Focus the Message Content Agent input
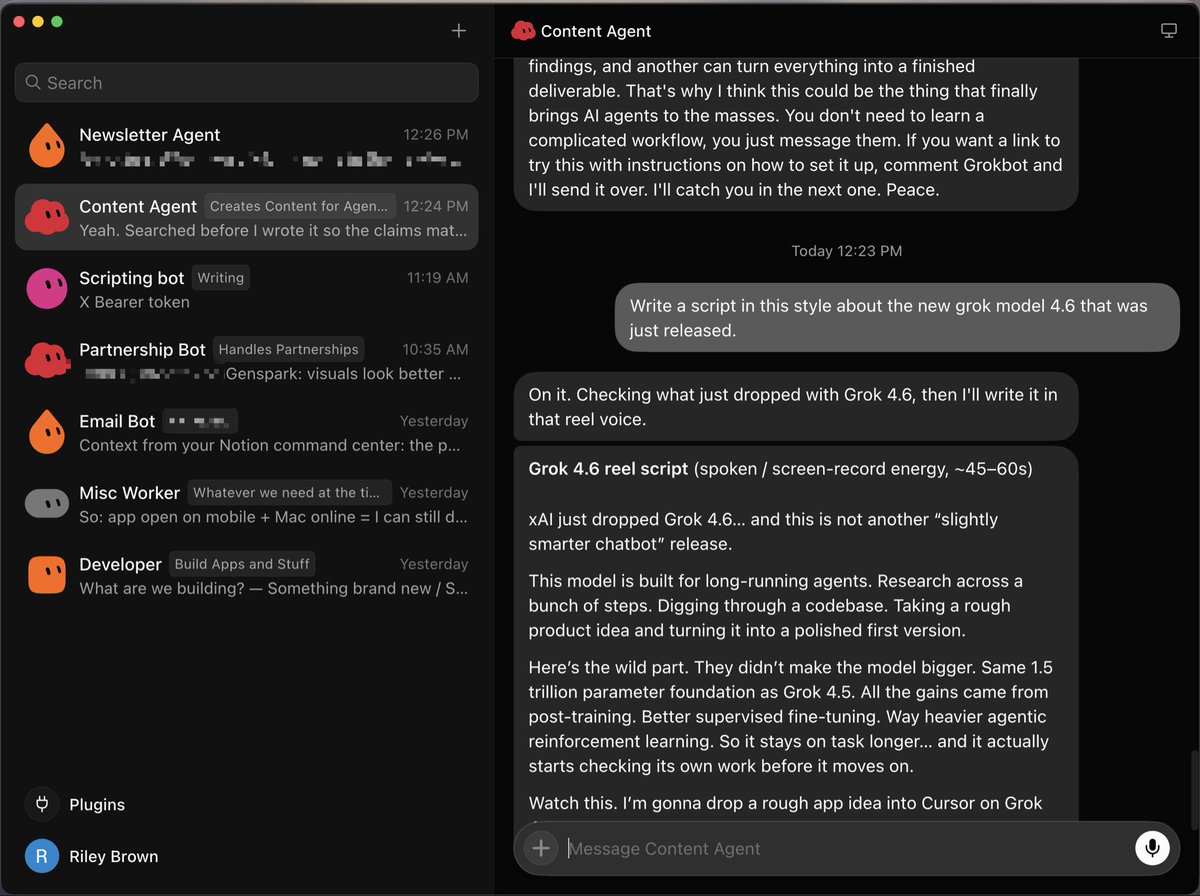 tap(845, 848)
